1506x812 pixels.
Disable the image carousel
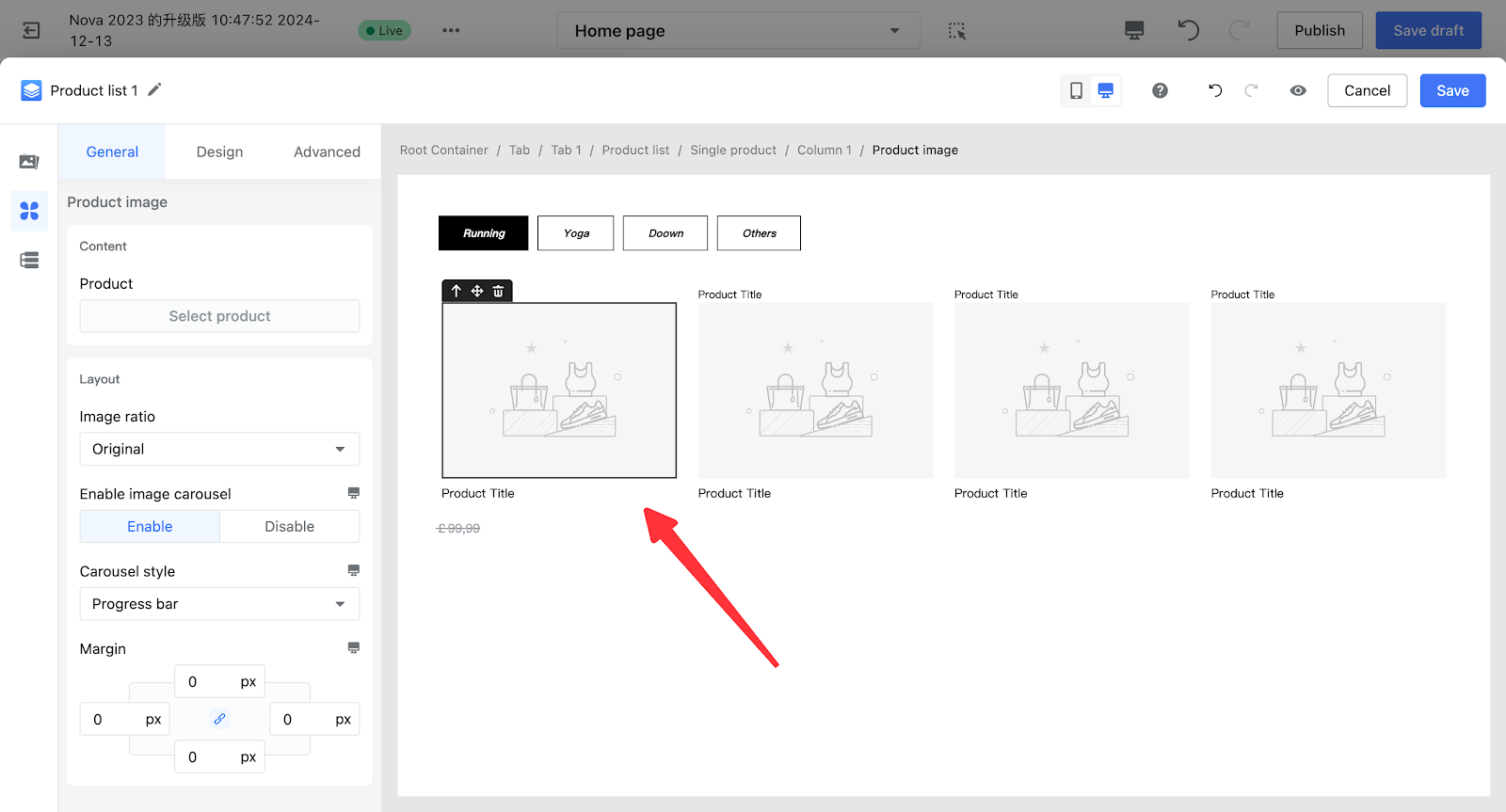click(x=289, y=526)
